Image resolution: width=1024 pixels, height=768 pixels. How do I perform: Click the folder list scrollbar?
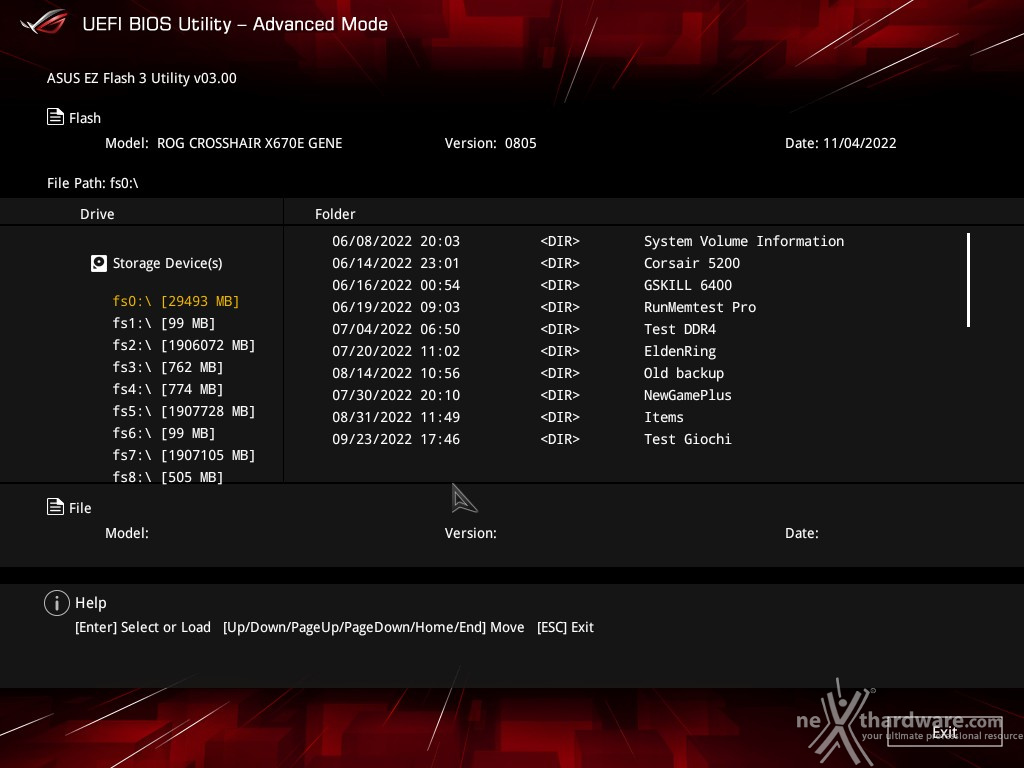[x=968, y=280]
